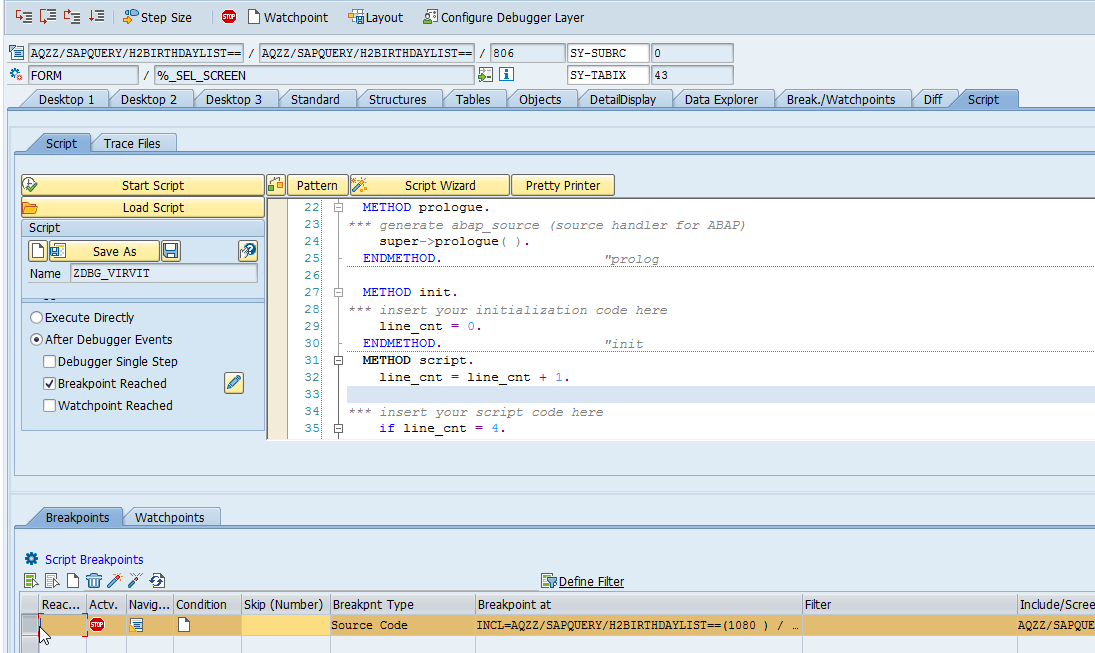Select Execute Directly radio button
Viewport: 1095px width, 653px height.
click(x=36, y=318)
